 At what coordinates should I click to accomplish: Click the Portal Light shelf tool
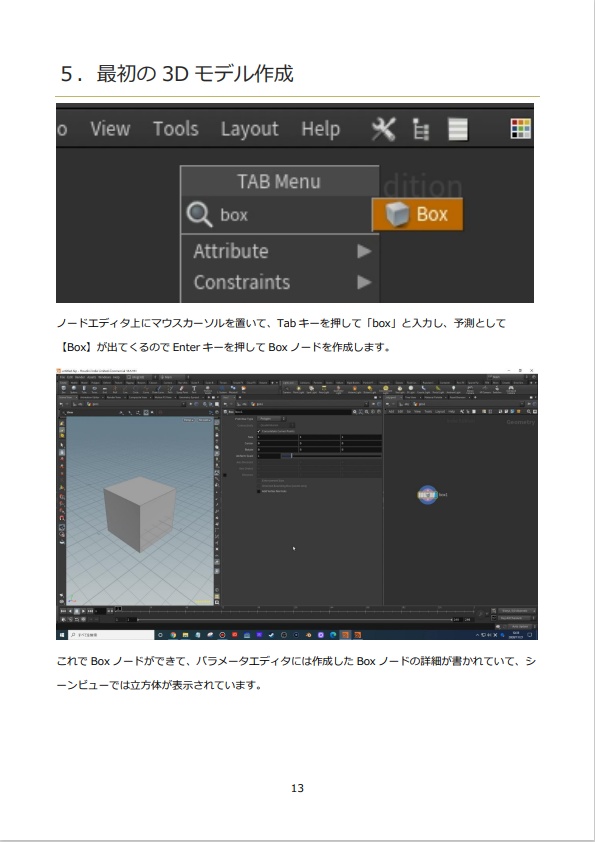coord(437,389)
